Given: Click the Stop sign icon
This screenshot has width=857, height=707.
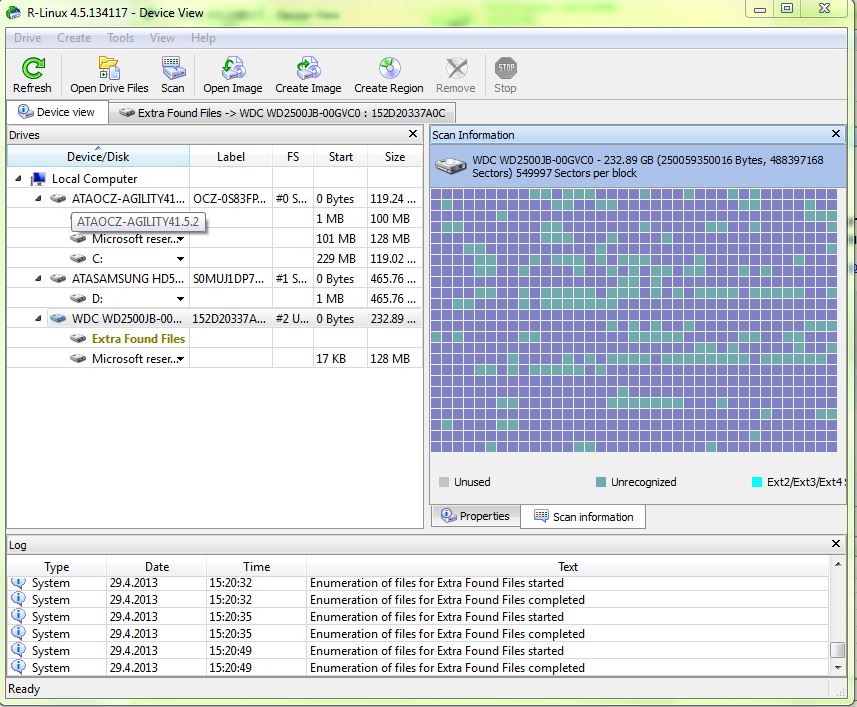Looking at the screenshot, I should pos(506,68).
